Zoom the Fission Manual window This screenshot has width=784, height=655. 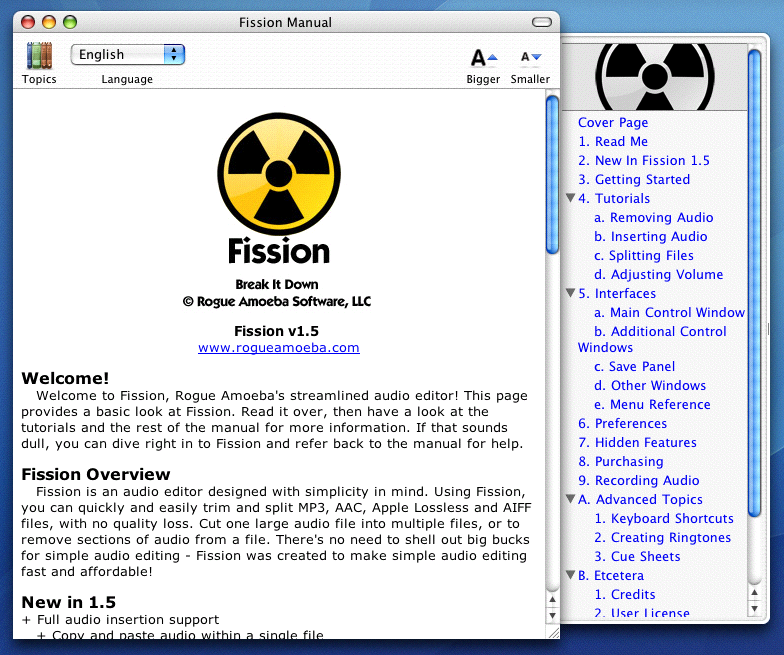70,22
